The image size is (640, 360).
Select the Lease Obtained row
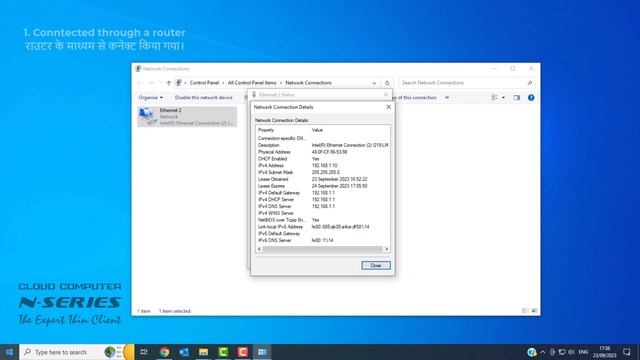(x=322, y=179)
